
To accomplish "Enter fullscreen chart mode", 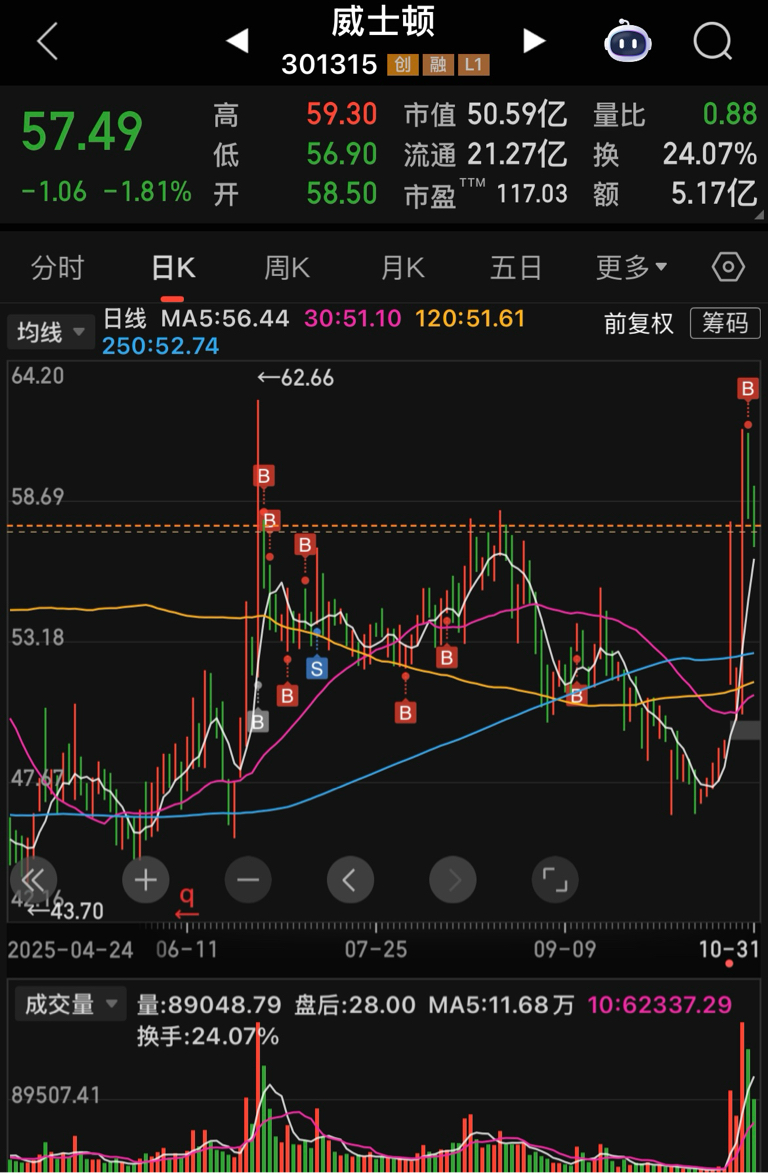I will click(555, 880).
